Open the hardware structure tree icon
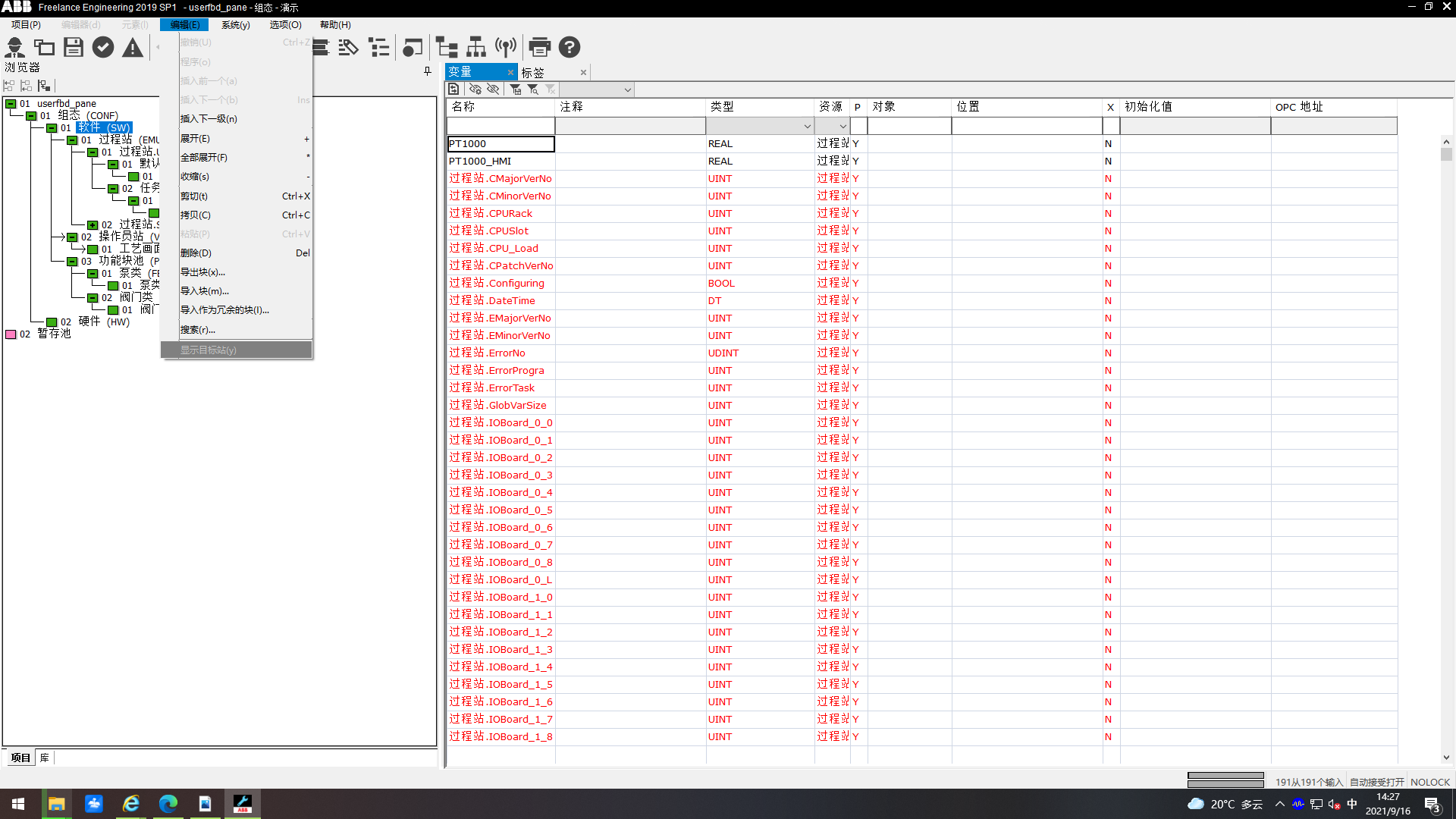 click(x=476, y=48)
